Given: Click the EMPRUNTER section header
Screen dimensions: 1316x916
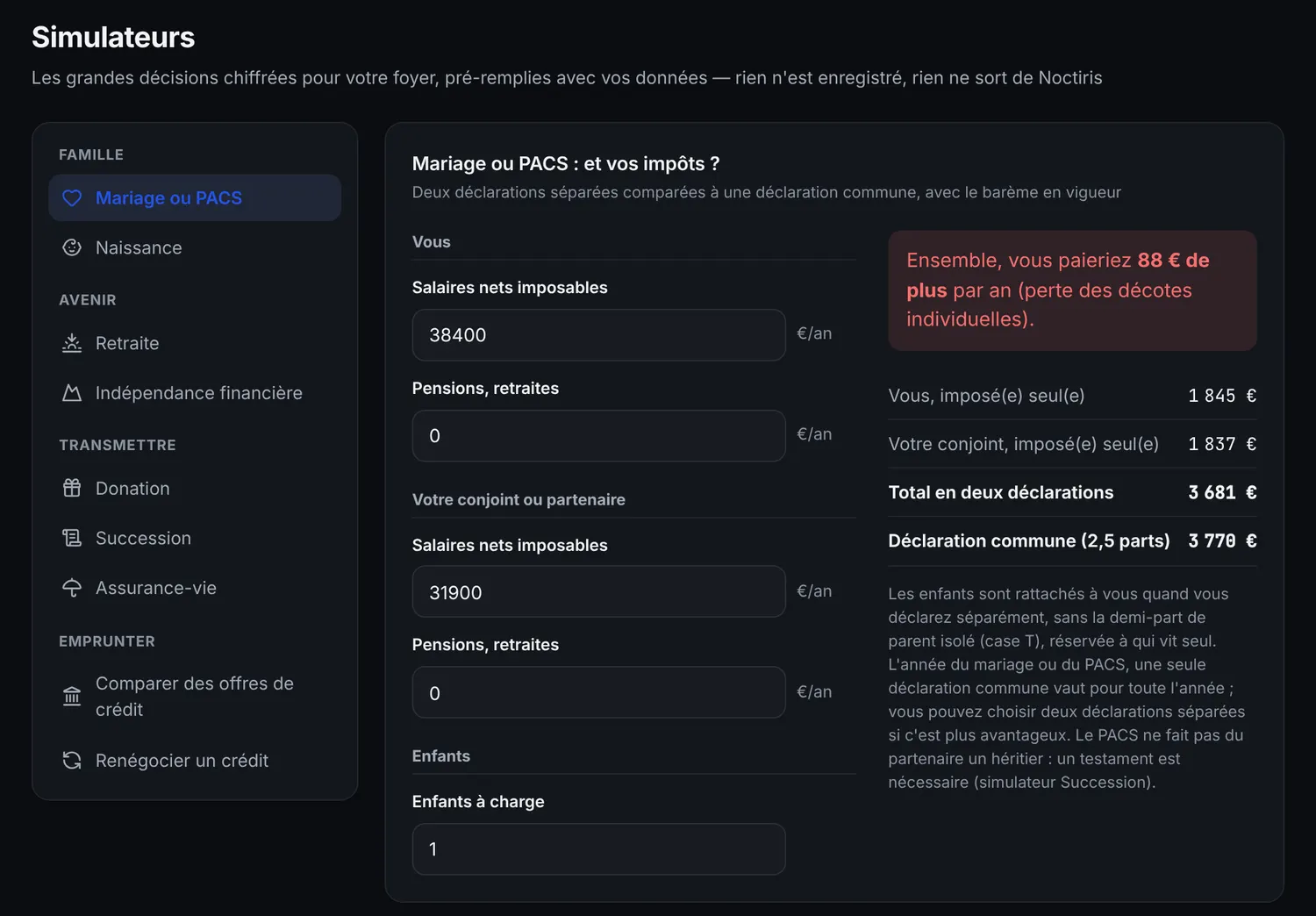Looking at the screenshot, I should pyautogui.click(x=107, y=641).
